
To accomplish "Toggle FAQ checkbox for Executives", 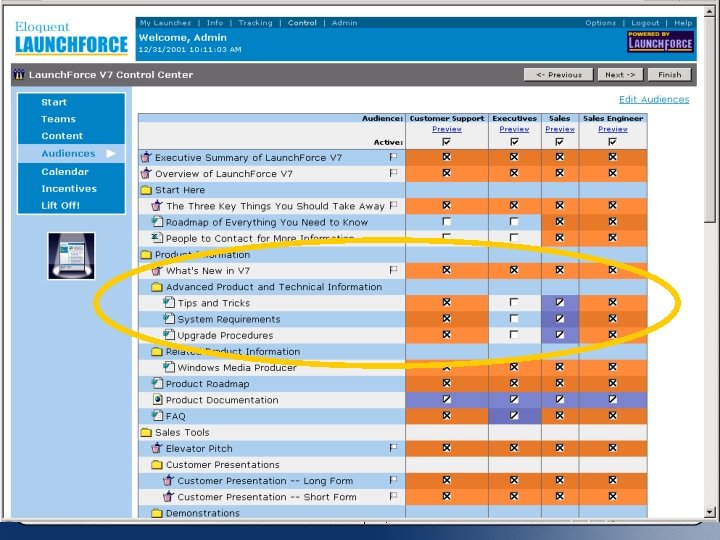I will [x=514, y=416].
